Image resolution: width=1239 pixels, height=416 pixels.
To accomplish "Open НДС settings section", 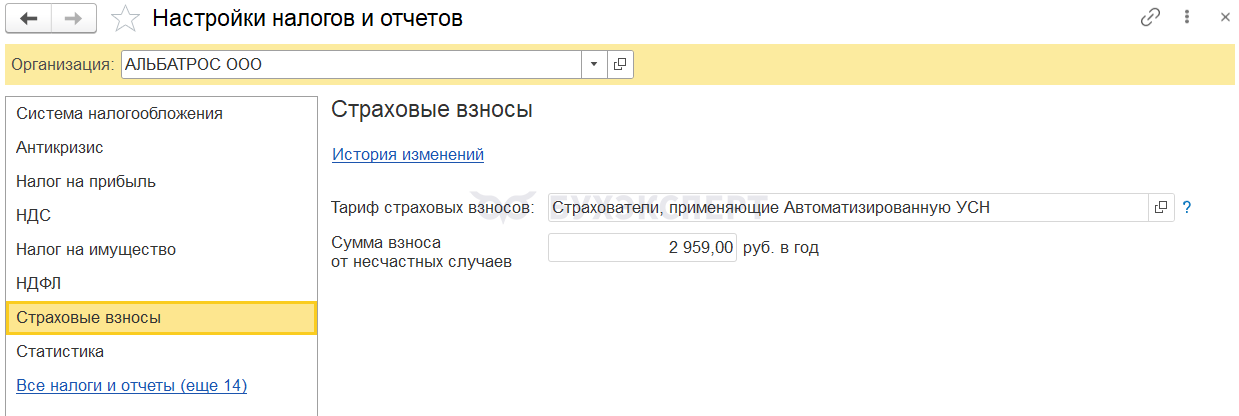I will pos(34,215).
